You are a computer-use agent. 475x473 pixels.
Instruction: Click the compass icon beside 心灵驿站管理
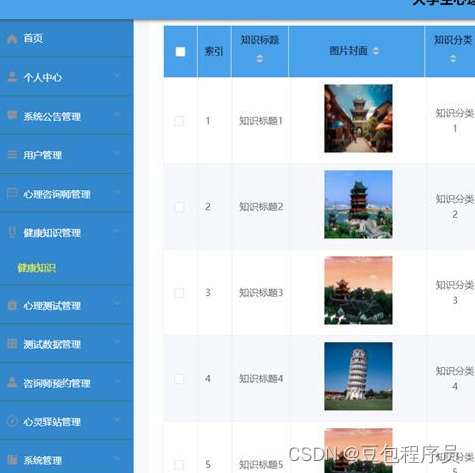(x=12, y=421)
